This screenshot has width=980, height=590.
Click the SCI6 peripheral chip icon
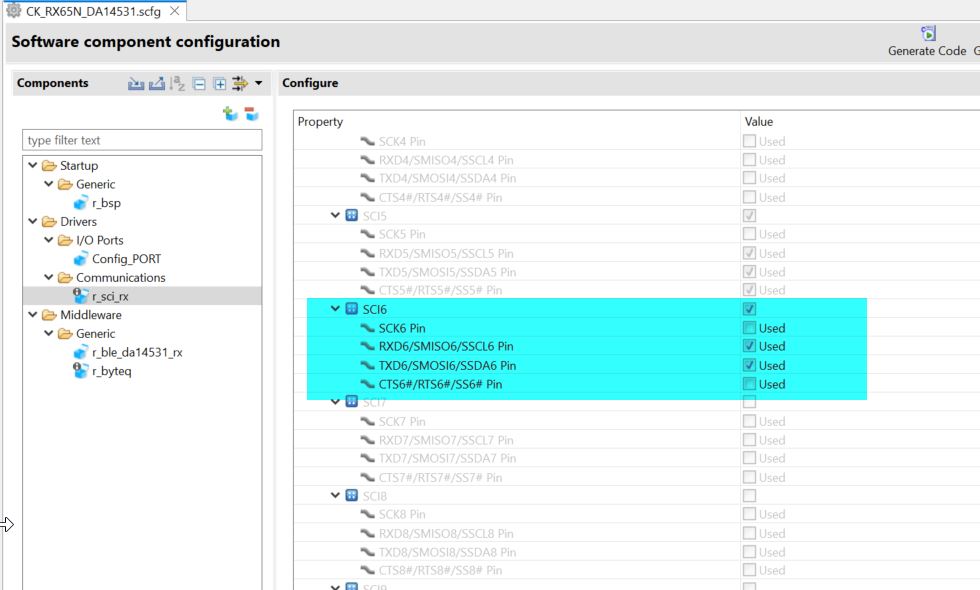(x=352, y=309)
